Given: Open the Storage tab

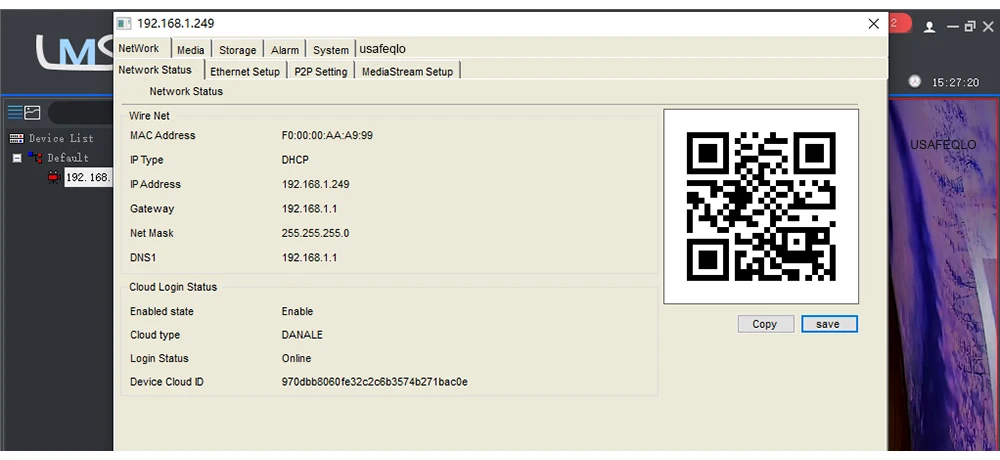Looking at the screenshot, I should pos(237,50).
